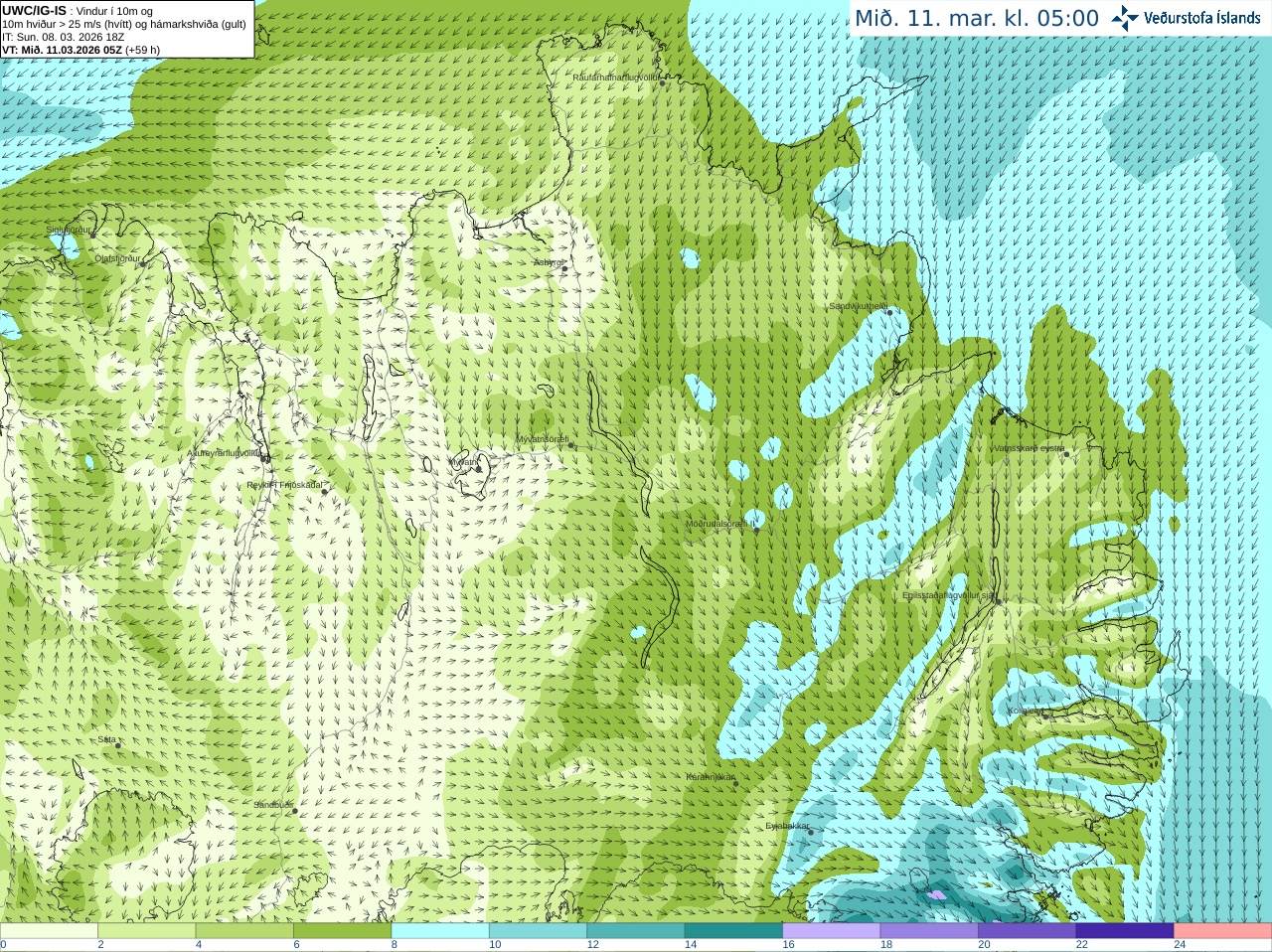Click the Sandvíkurheiði station label
Screen dimensions: 1272x952
point(858,306)
